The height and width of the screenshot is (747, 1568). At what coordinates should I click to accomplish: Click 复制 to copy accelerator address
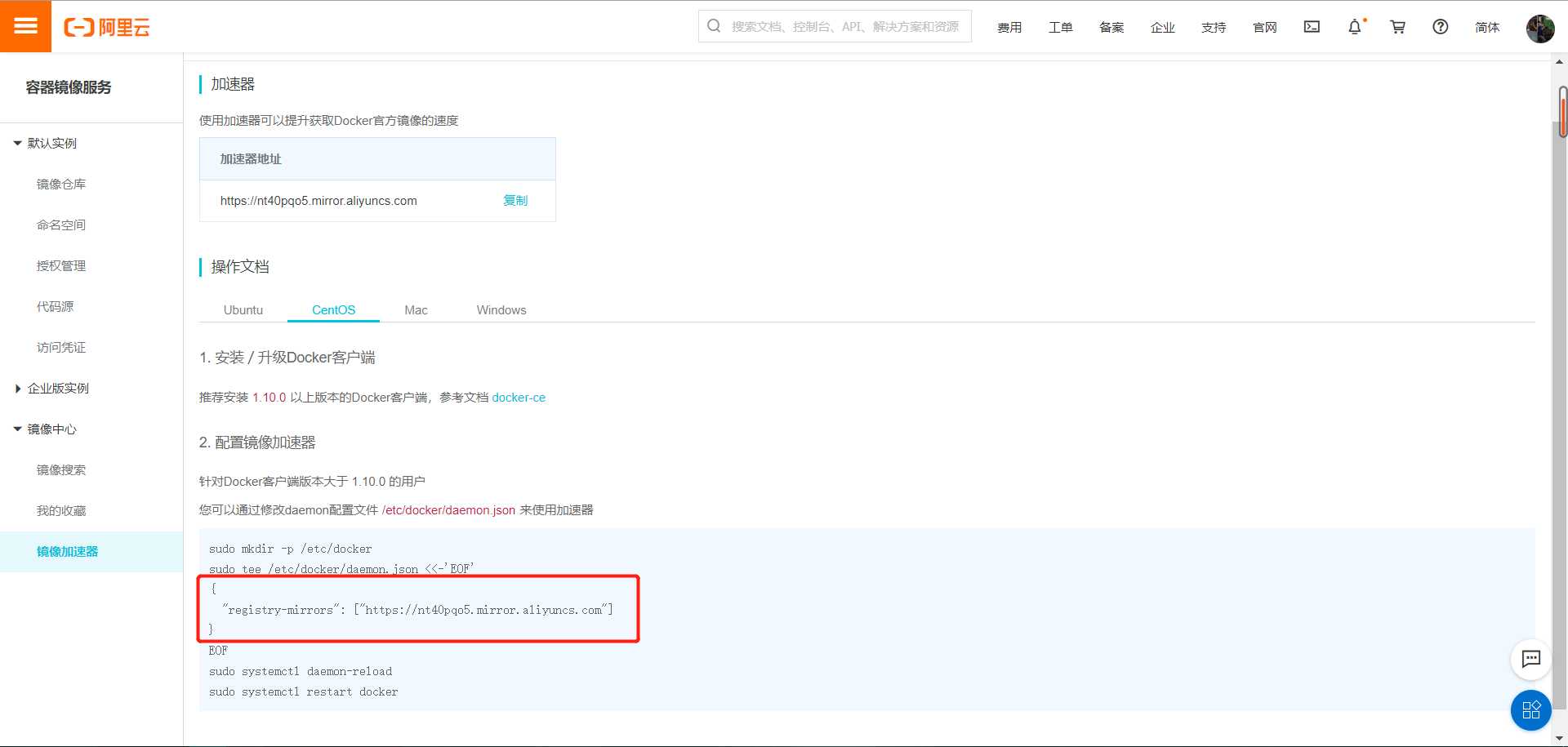[515, 200]
